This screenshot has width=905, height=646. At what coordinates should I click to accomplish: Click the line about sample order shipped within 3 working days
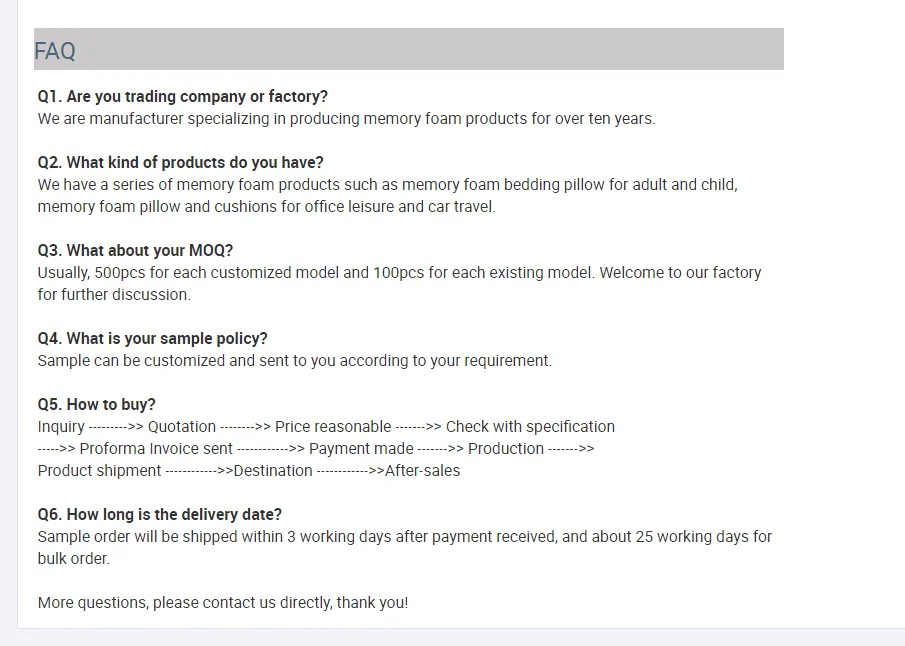(x=404, y=537)
